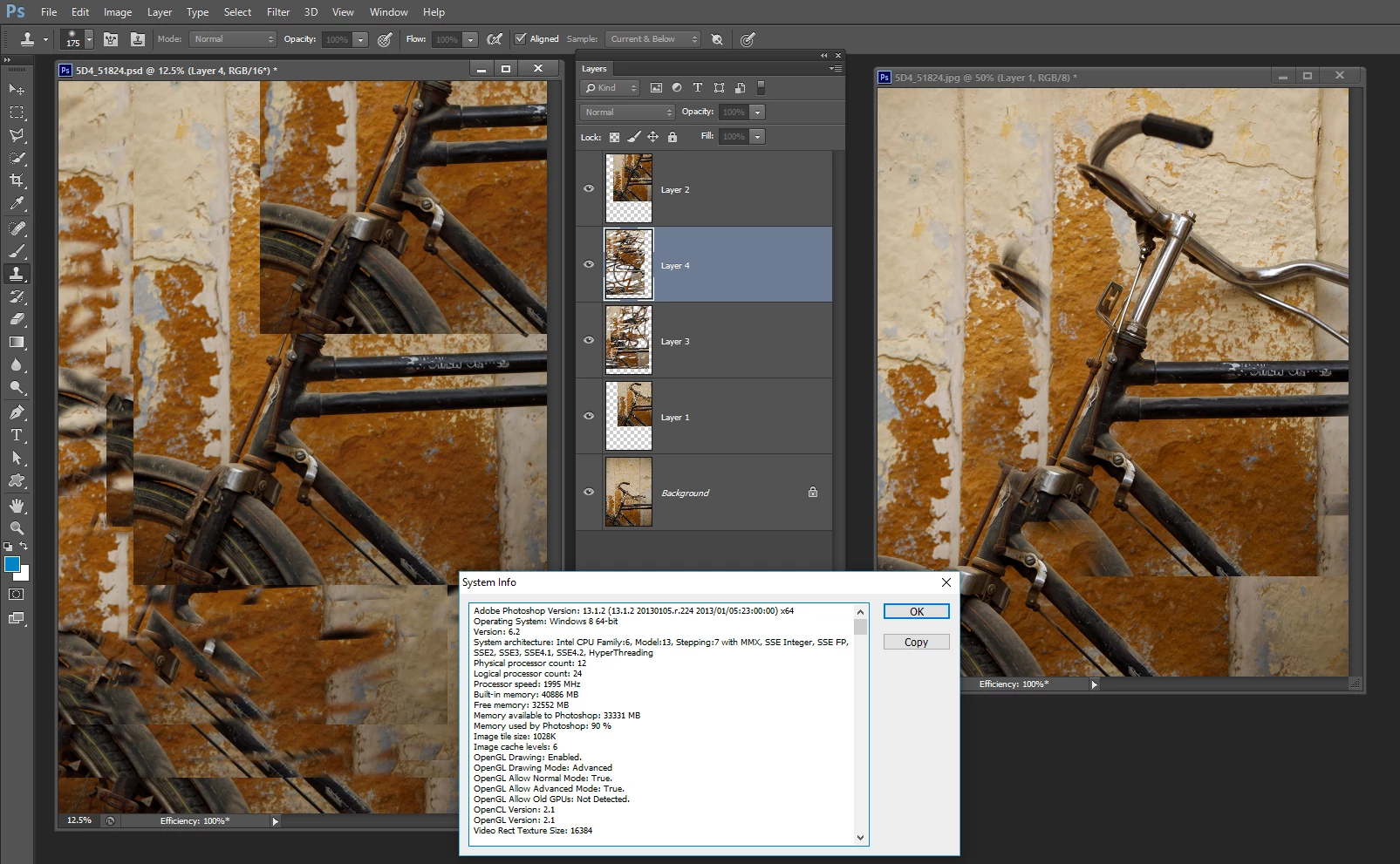Toggle layer filtering on/off switch

click(x=761, y=87)
